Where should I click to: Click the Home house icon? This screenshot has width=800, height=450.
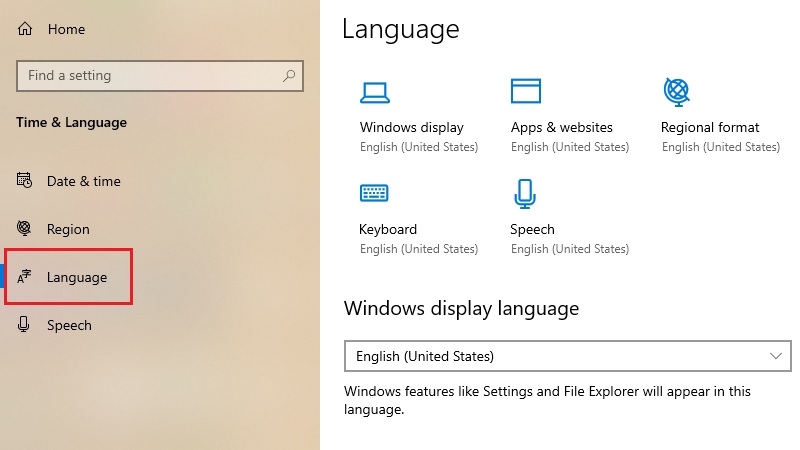25,30
